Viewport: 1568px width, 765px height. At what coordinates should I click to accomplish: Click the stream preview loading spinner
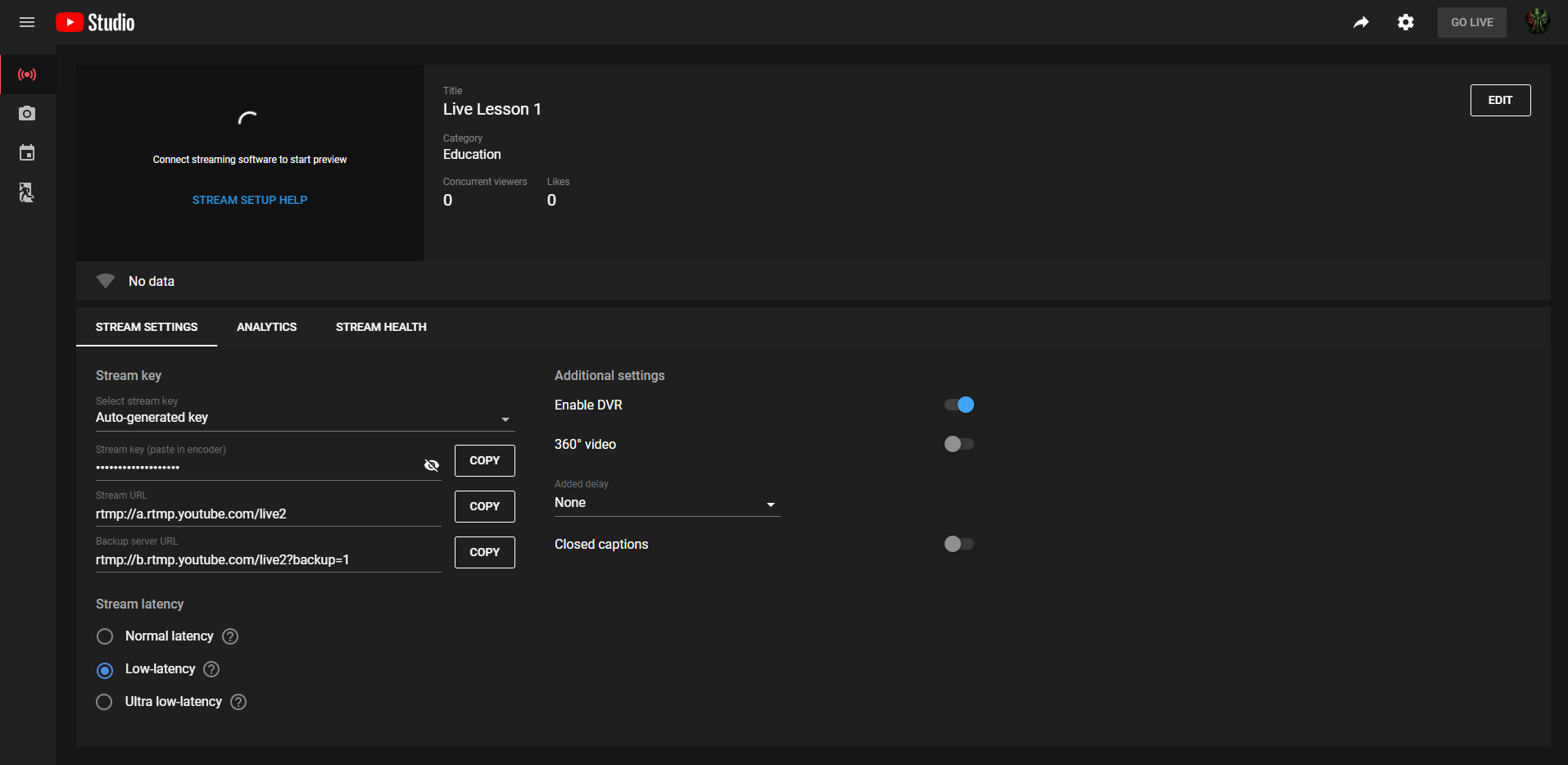click(248, 119)
